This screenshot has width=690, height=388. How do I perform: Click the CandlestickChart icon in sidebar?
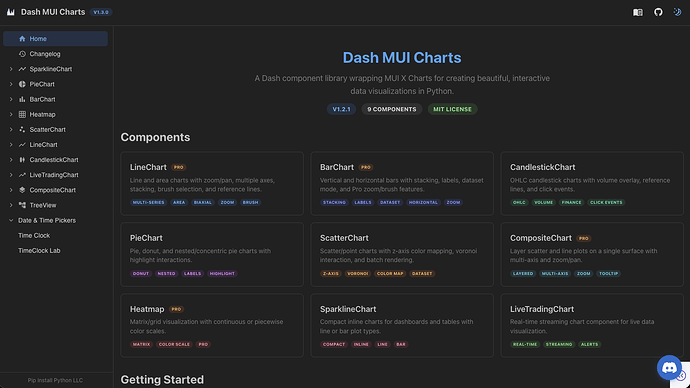[22, 160]
